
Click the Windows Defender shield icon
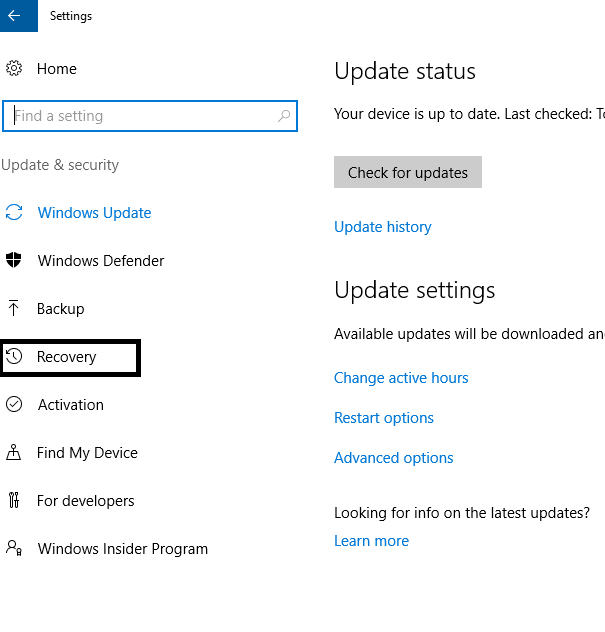point(14,261)
